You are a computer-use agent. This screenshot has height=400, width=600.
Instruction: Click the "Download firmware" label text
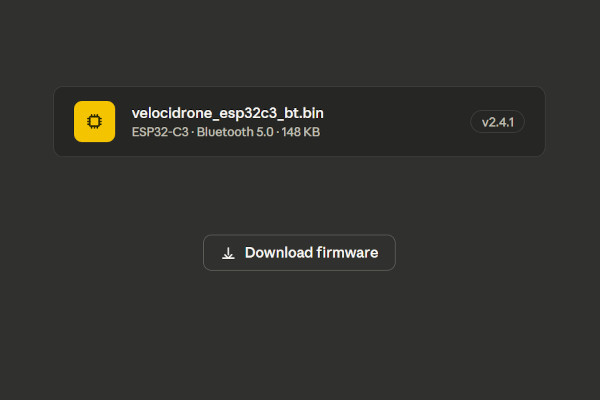(x=311, y=253)
